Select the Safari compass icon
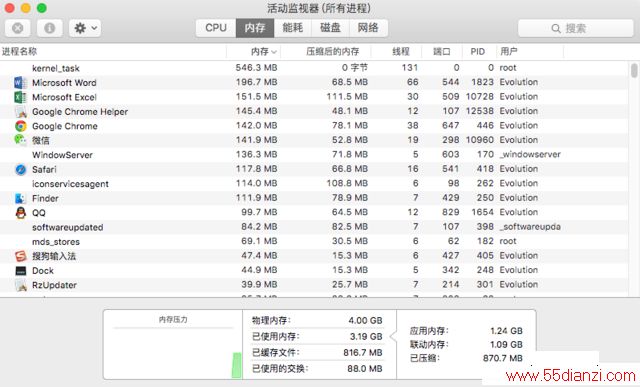Screen dimensions: 640x387 20,169
